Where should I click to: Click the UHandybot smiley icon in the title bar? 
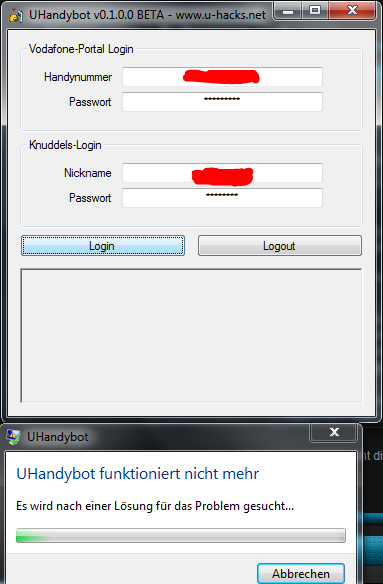pos(16,16)
